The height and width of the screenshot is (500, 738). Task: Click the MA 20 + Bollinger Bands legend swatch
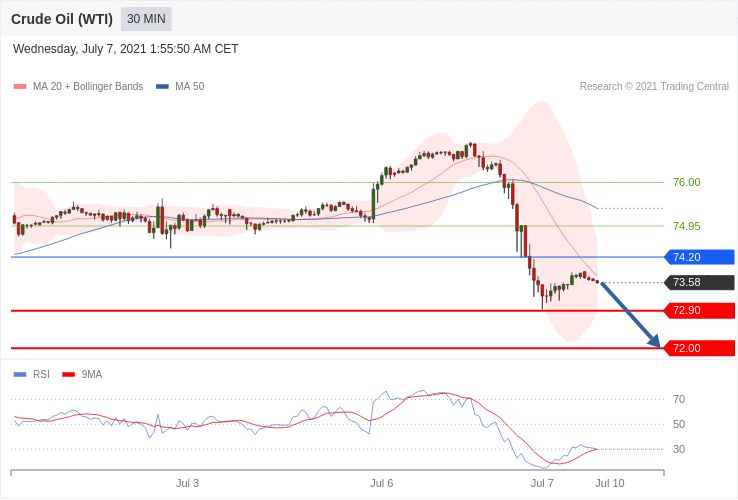tap(20, 87)
